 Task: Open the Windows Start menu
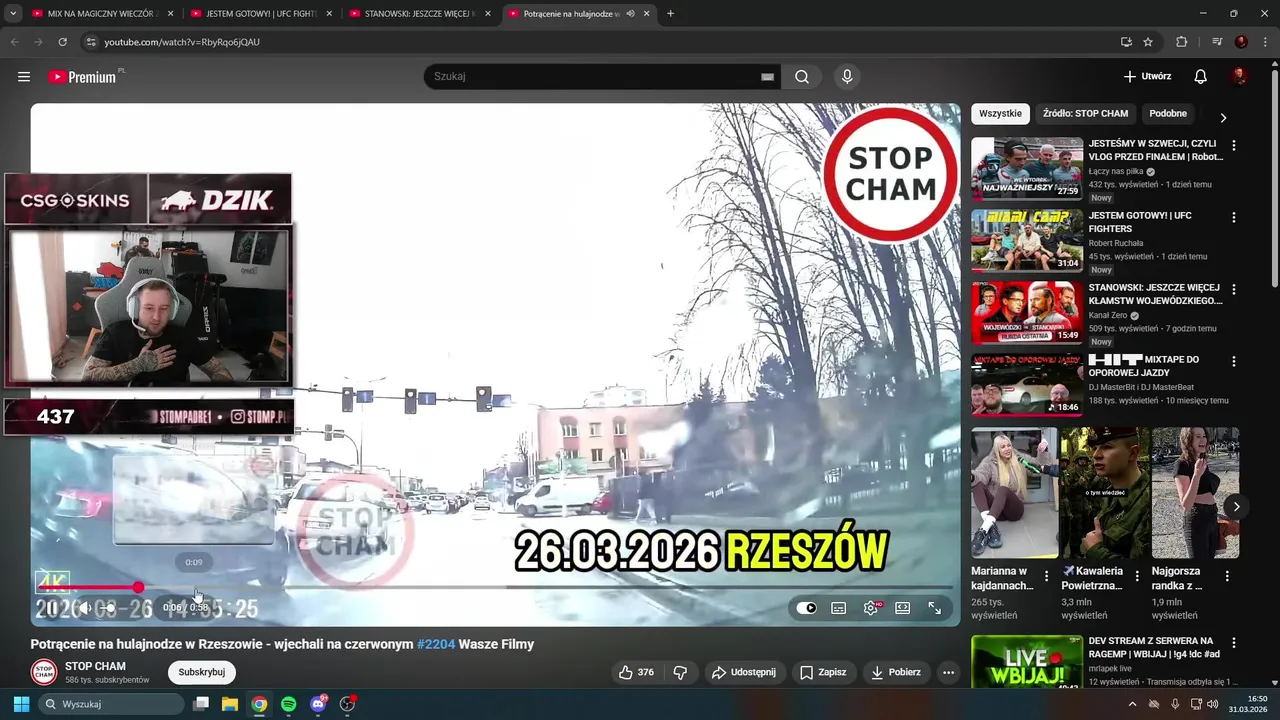(21, 704)
